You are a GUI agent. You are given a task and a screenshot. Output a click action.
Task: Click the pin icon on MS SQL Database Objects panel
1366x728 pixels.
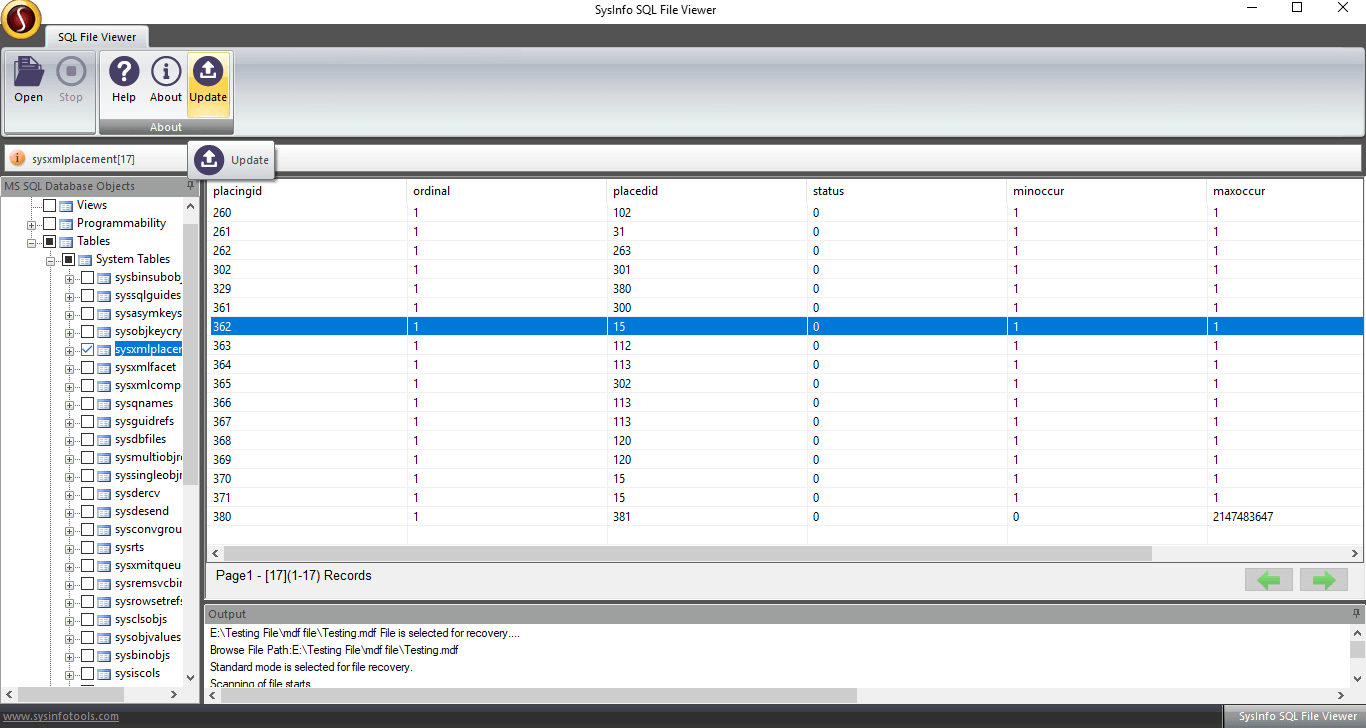pyautogui.click(x=189, y=185)
